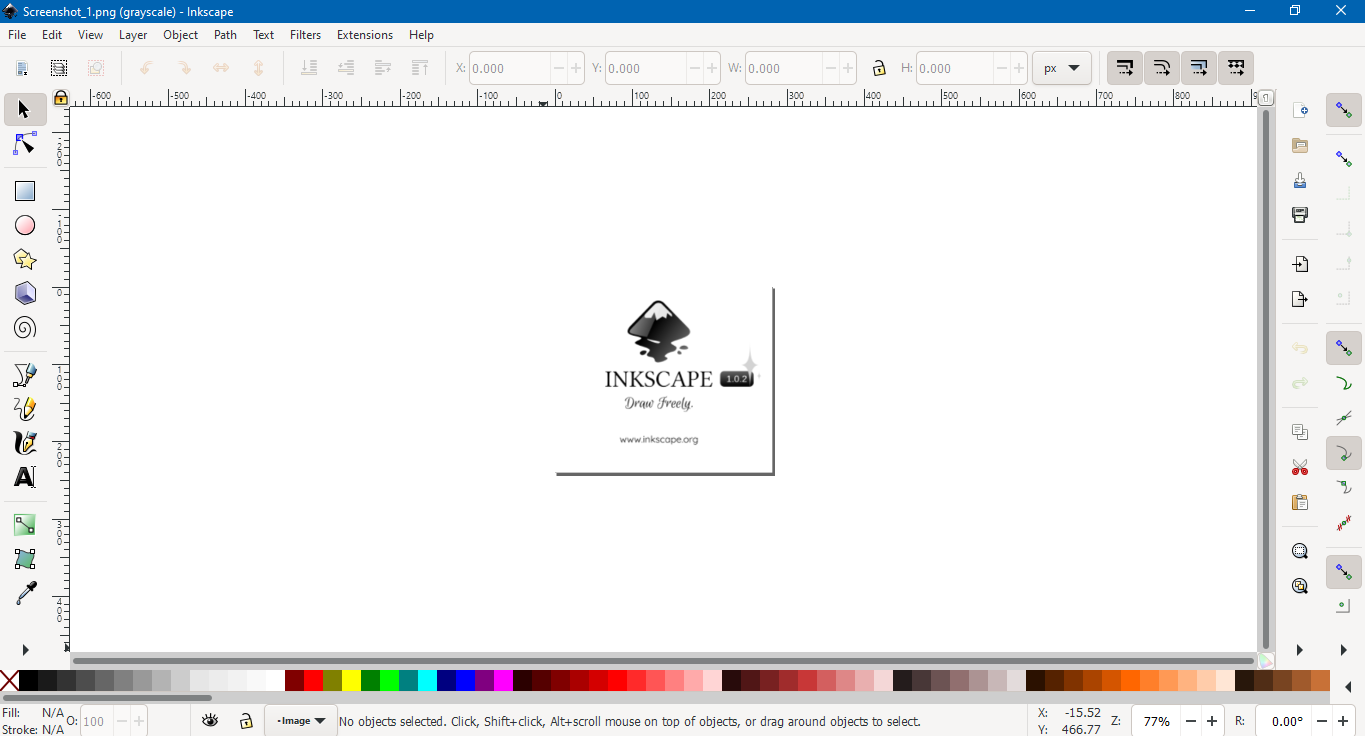Select the Text tool
This screenshot has width=1365, height=736.
[25, 477]
